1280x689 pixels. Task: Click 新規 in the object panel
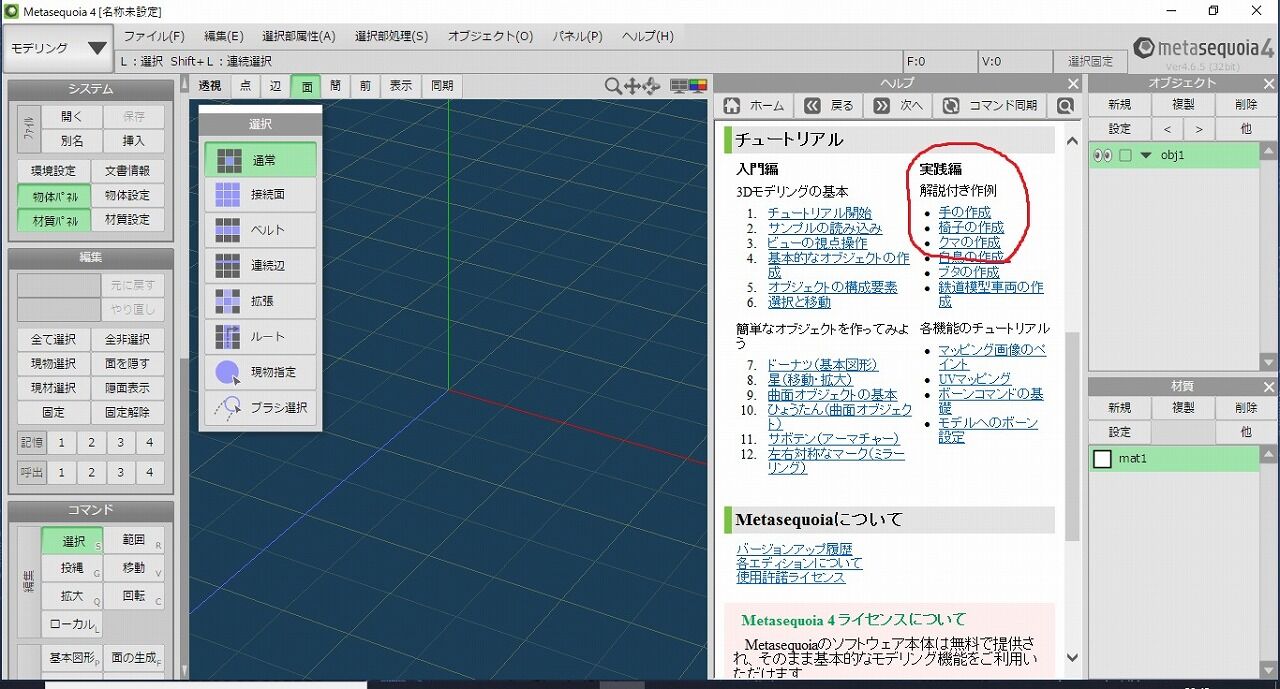coord(1120,104)
